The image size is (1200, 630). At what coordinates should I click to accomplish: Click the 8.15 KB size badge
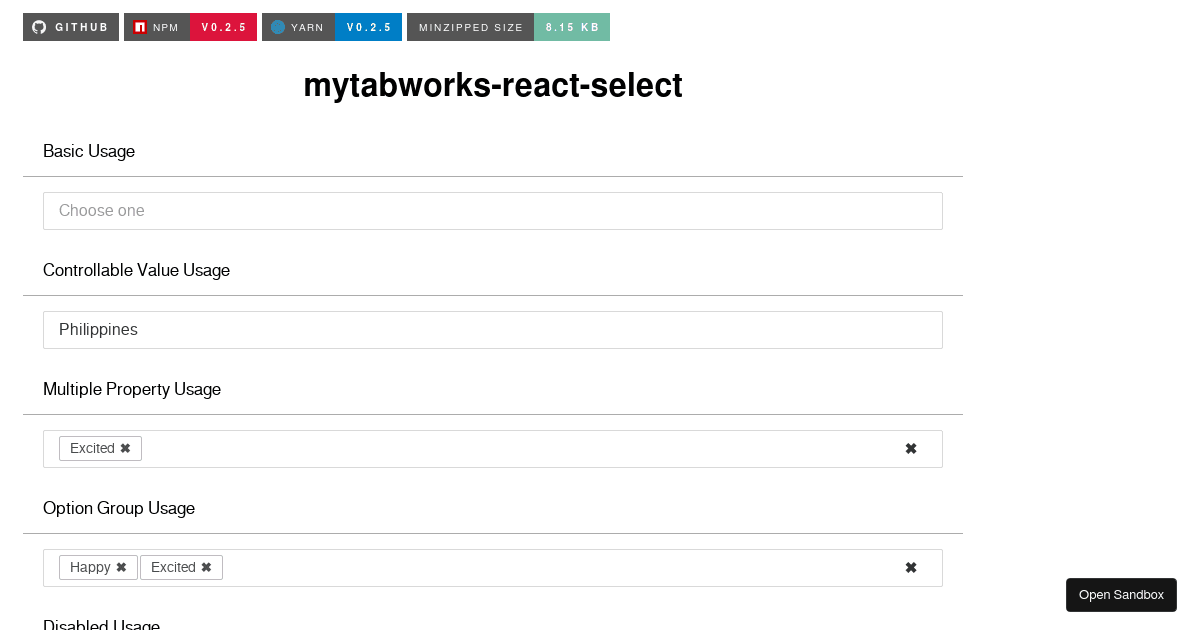click(571, 27)
